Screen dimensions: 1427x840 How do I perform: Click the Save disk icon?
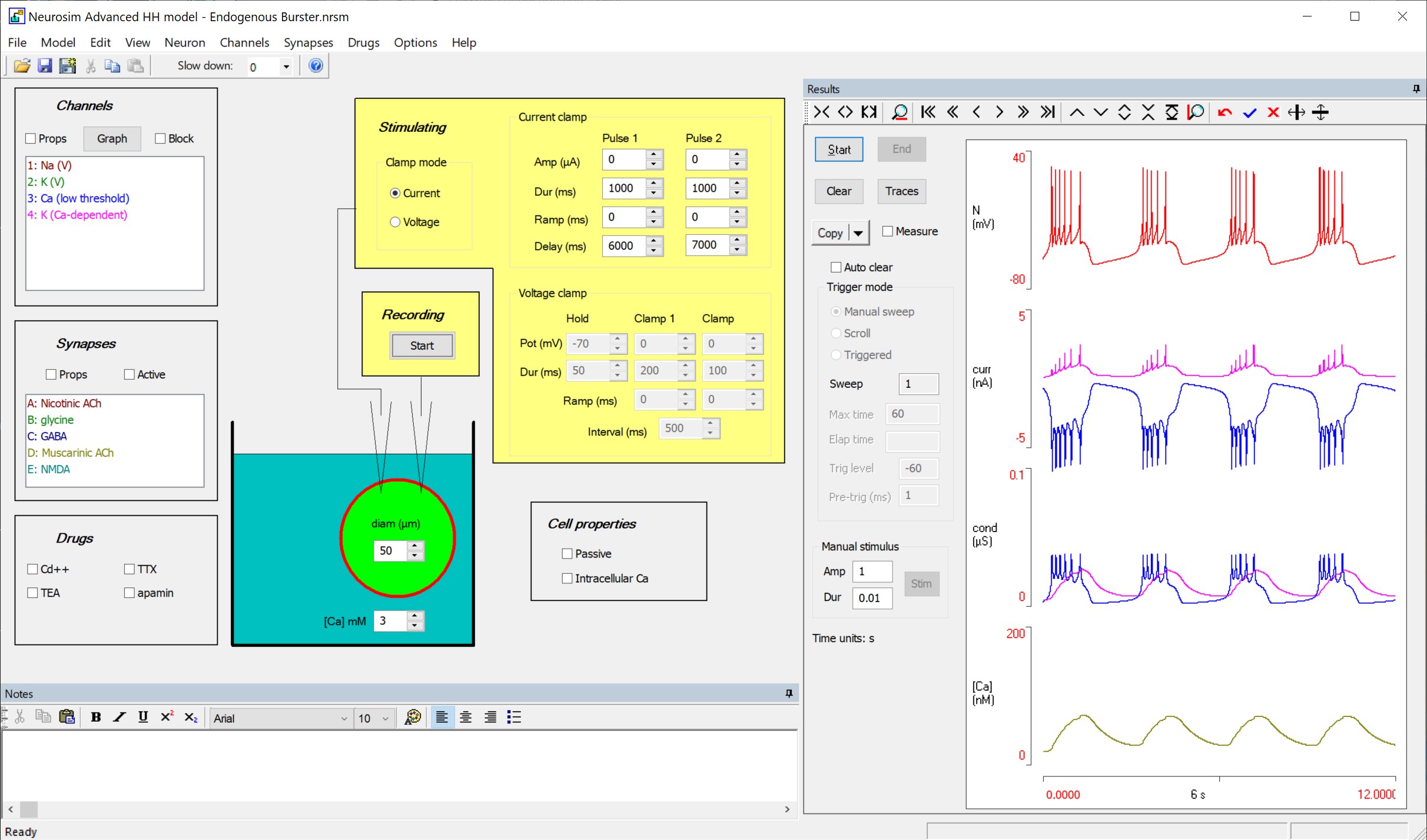[x=45, y=66]
